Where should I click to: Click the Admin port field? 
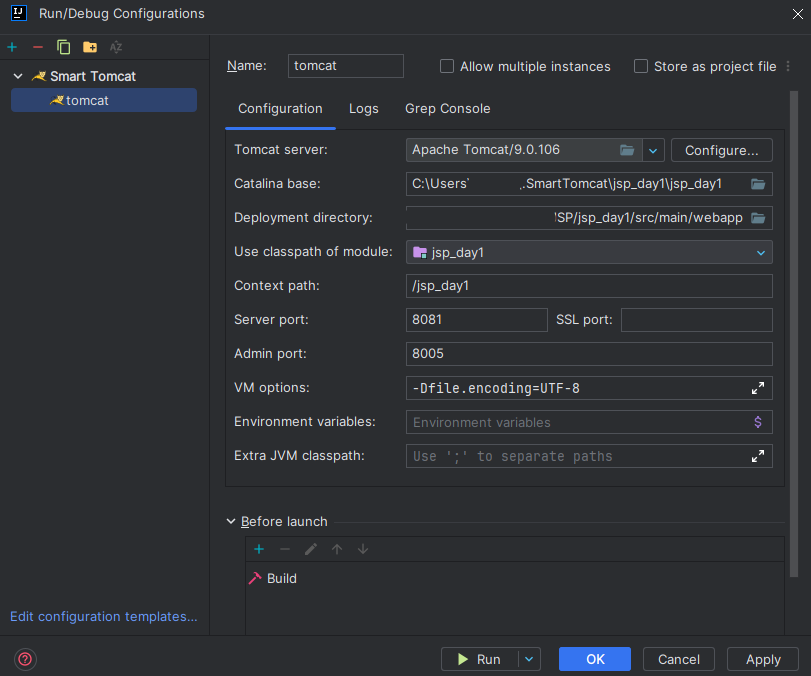tap(589, 354)
